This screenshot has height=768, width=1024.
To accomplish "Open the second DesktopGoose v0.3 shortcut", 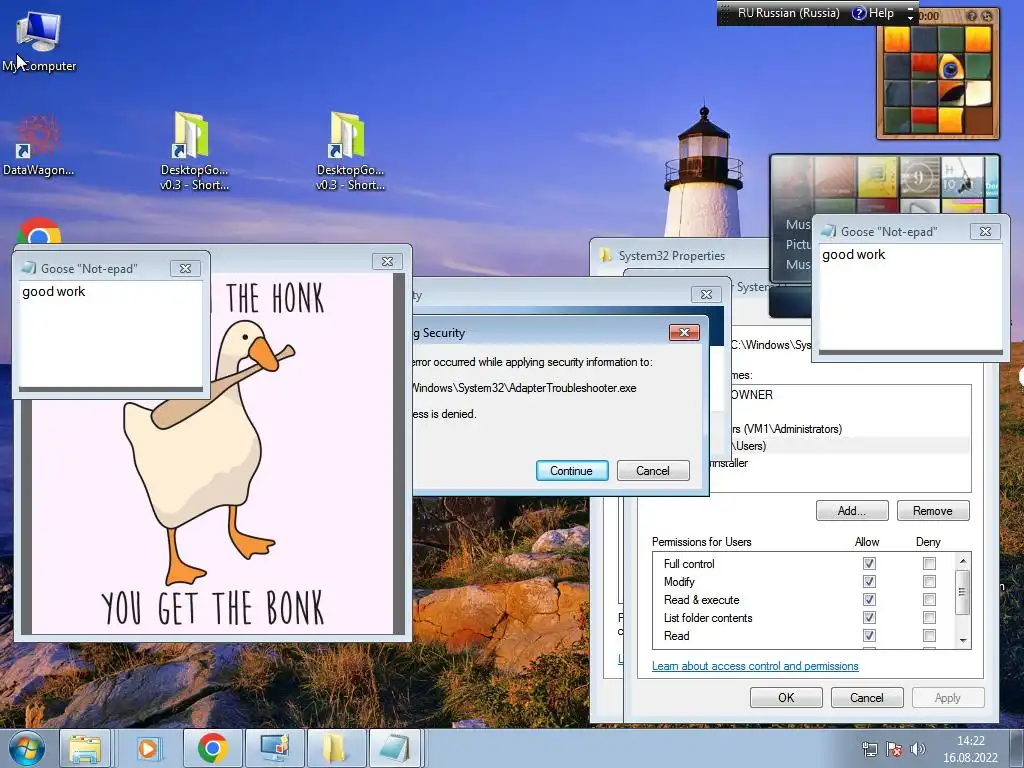I will (x=350, y=150).
